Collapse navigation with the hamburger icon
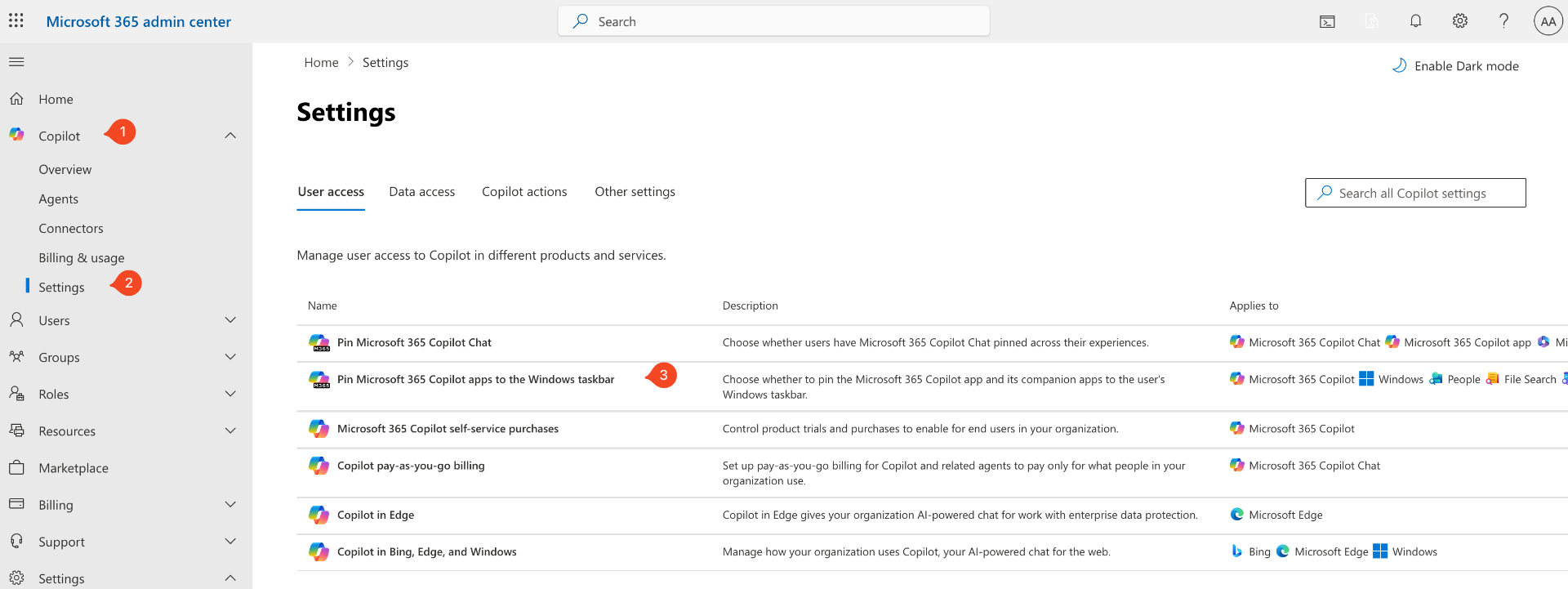1568x589 pixels. [16, 62]
